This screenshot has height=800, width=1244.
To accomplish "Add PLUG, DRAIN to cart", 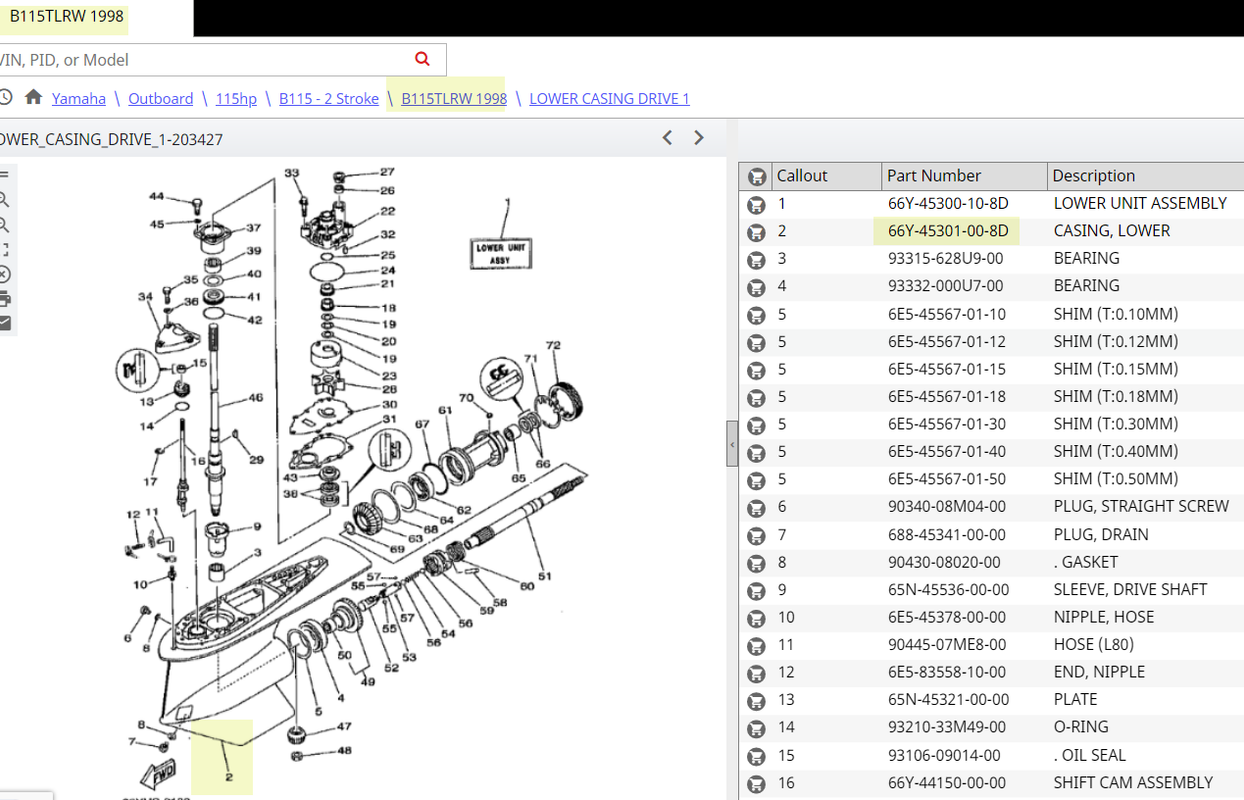I will [x=757, y=535].
